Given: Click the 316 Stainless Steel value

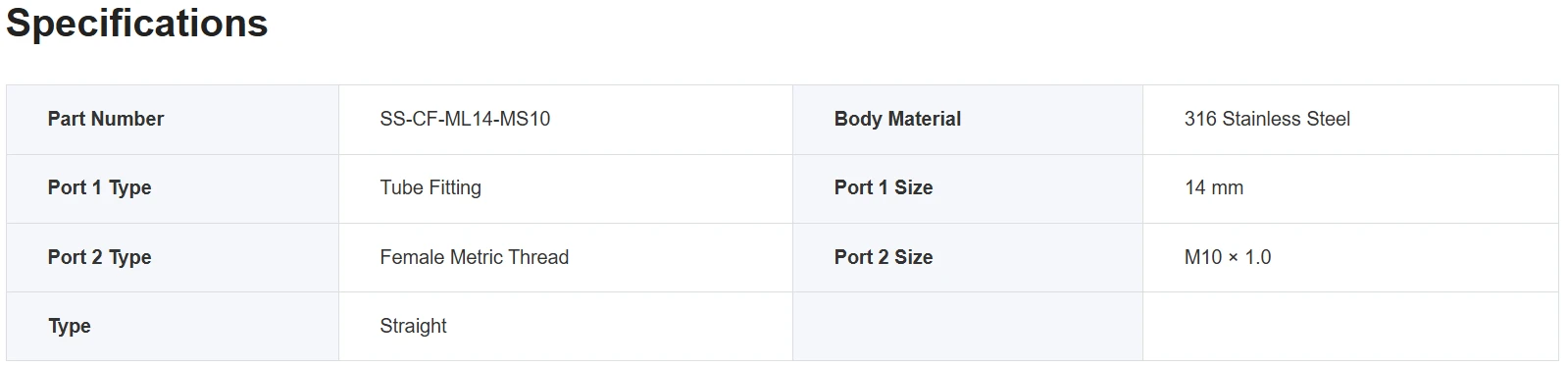Looking at the screenshot, I should click(x=1267, y=119).
